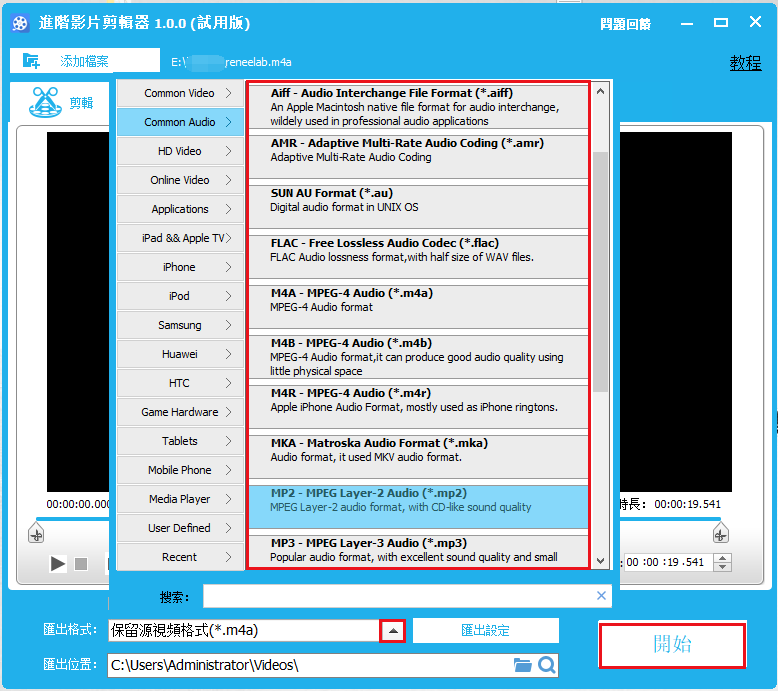Open the User Defined category
Viewport: 778px width, 691px height.
point(181,528)
